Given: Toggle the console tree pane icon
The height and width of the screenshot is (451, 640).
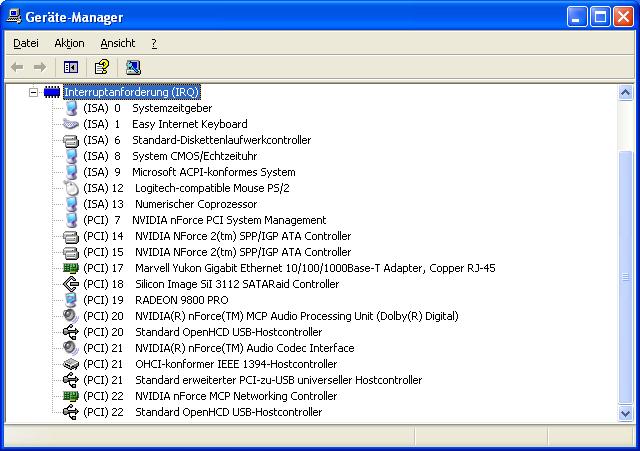Looking at the screenshot, I should [x=71, y=67].
